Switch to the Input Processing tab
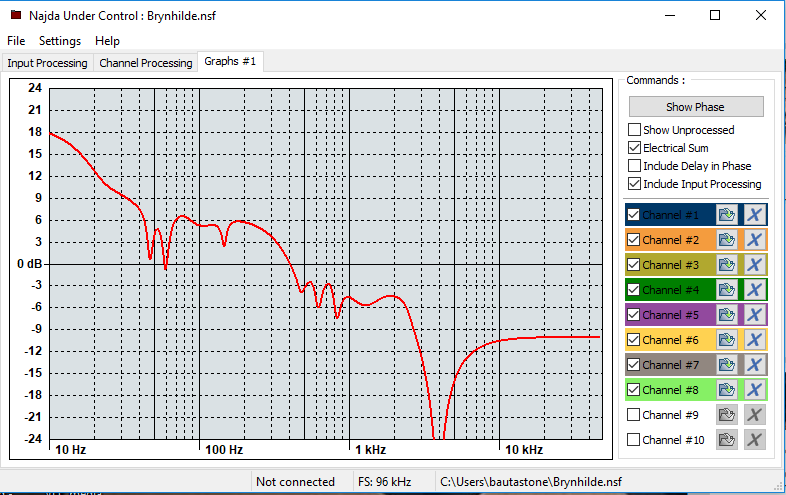The height and width of the screenshot is (495, 786). pyautogui.click(x=47, y=63)
